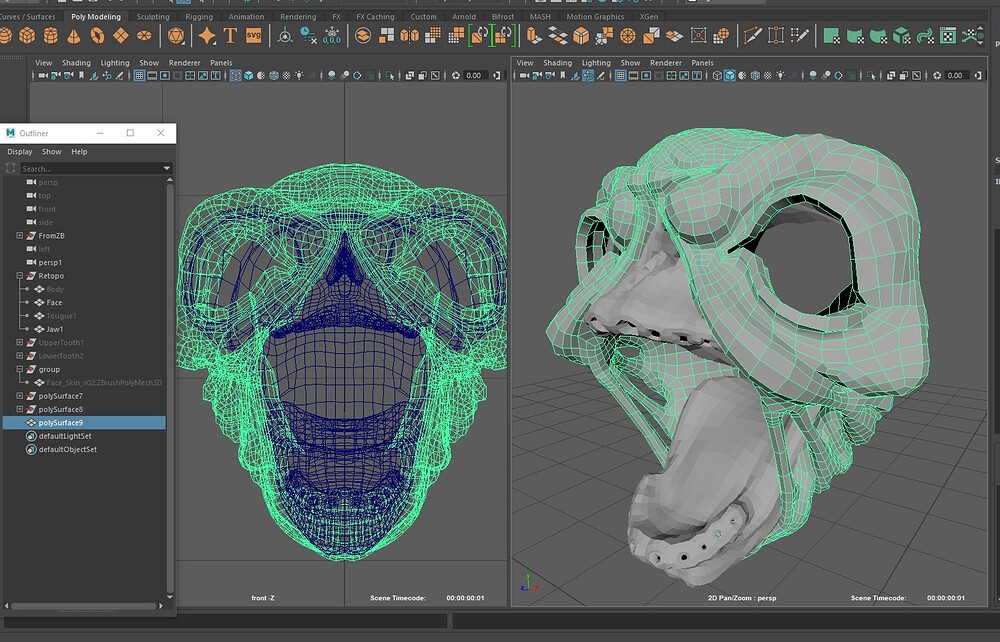This screenshot has width=1000, height=642.
Task: Create a polygon disc from the shelf
Action: (x=144, y=36)
